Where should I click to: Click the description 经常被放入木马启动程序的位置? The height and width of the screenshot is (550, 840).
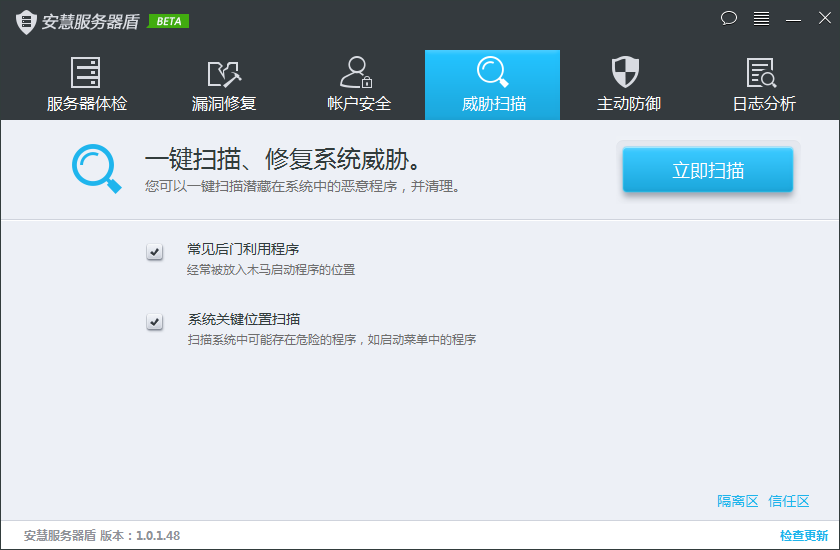click(x=271, y=270)
